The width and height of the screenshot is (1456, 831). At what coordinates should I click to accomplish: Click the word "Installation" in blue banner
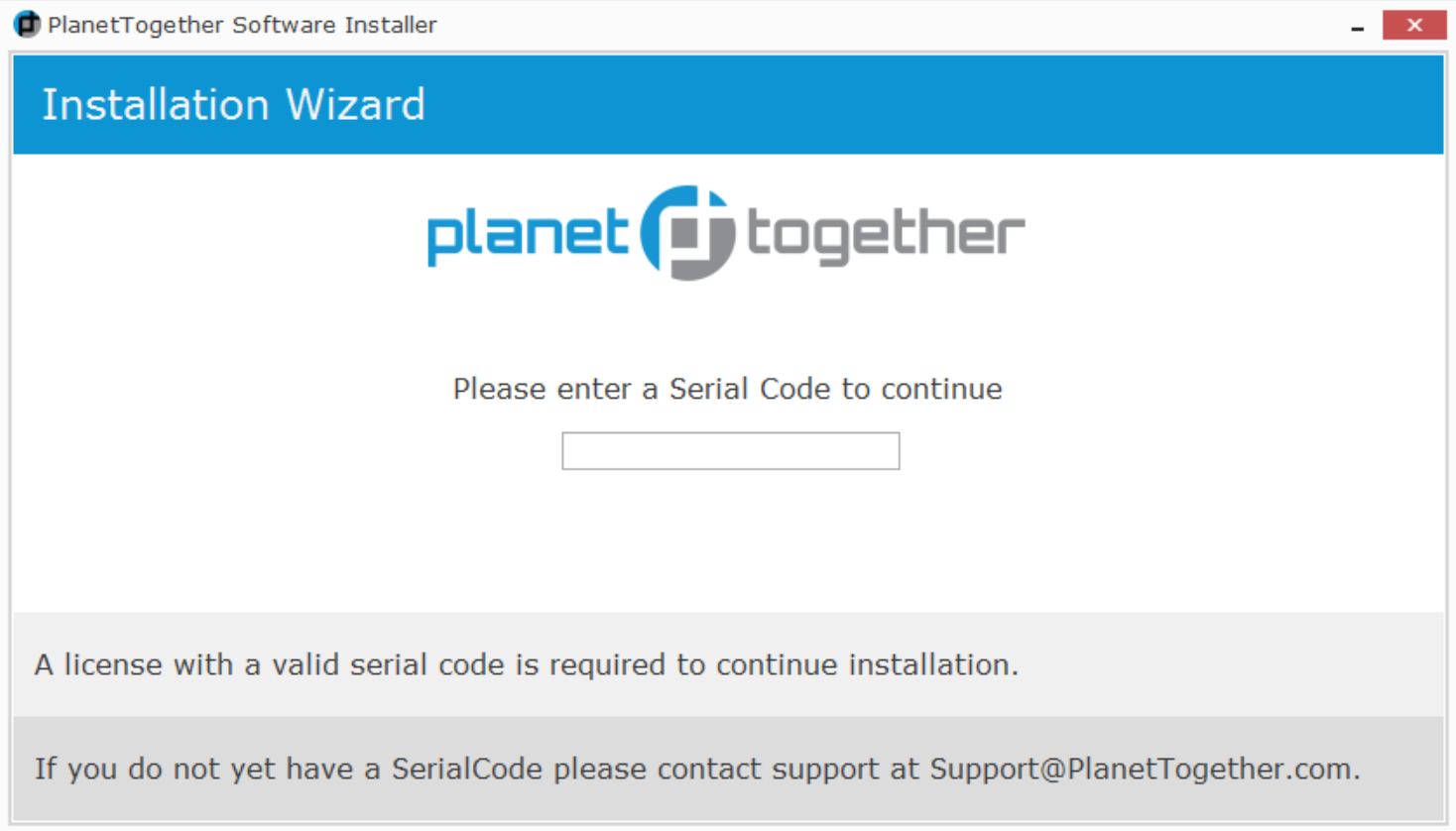[x=155, y=105]
